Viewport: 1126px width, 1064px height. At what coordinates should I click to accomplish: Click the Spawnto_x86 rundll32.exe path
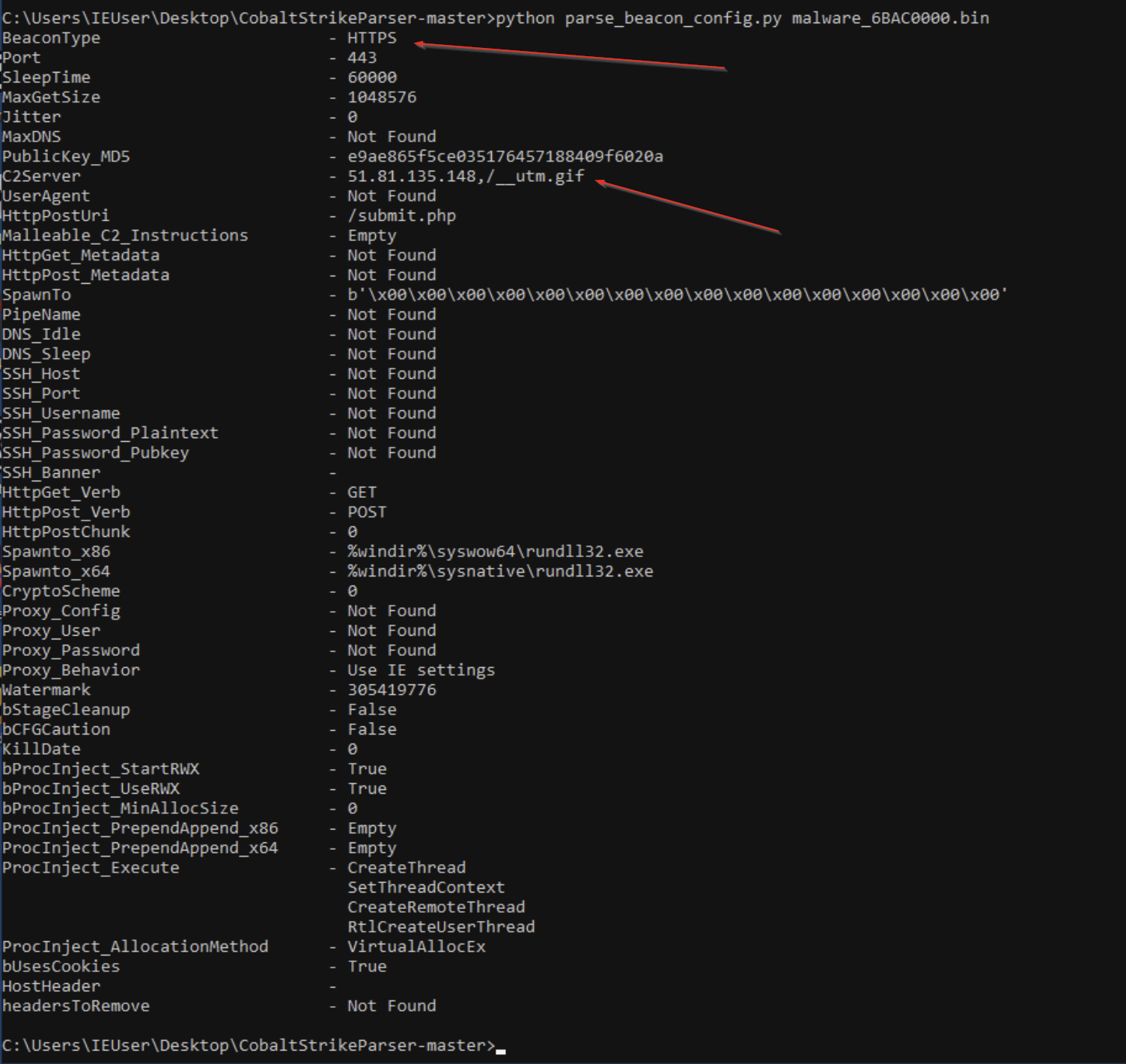pos(496,552)
